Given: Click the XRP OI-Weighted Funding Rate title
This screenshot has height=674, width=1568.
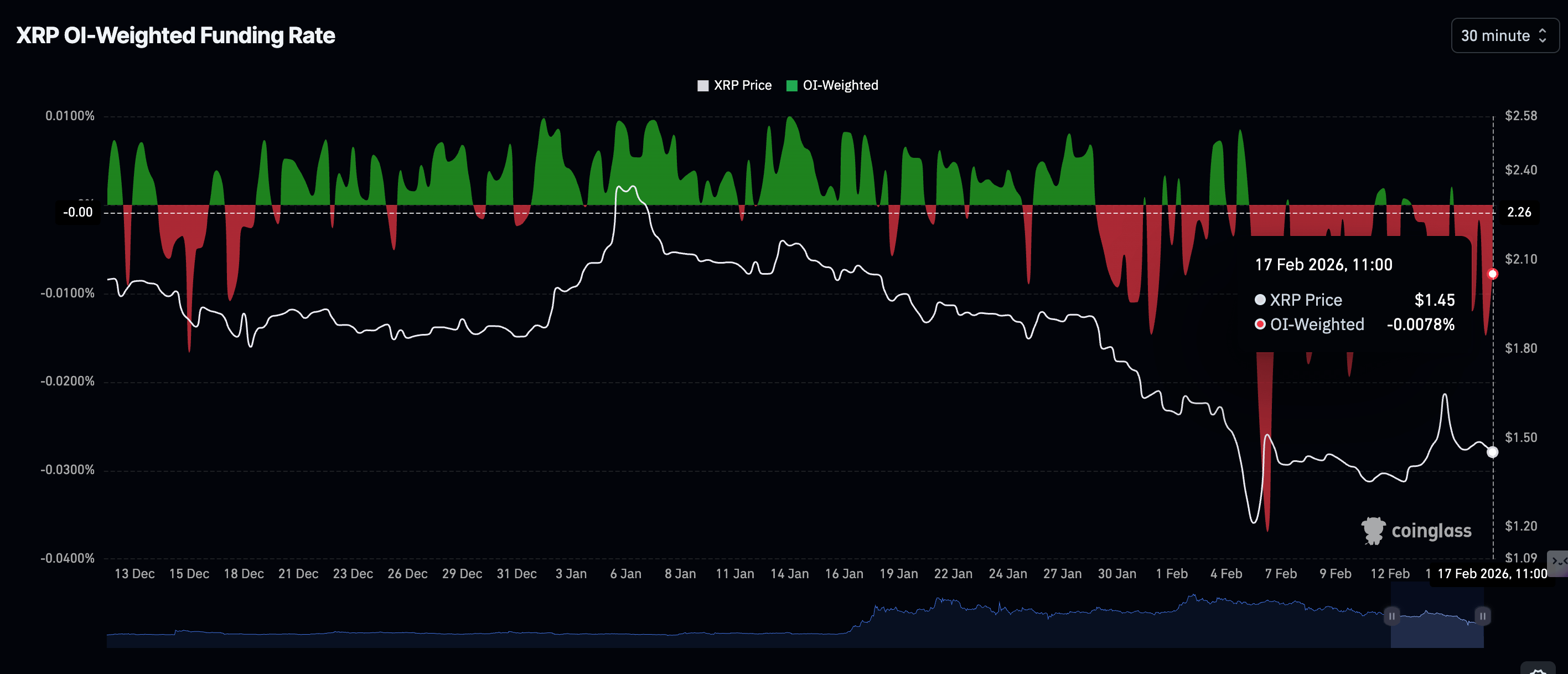Looking at the screenshot, I should pyautogui.click(x=175, y=36).
